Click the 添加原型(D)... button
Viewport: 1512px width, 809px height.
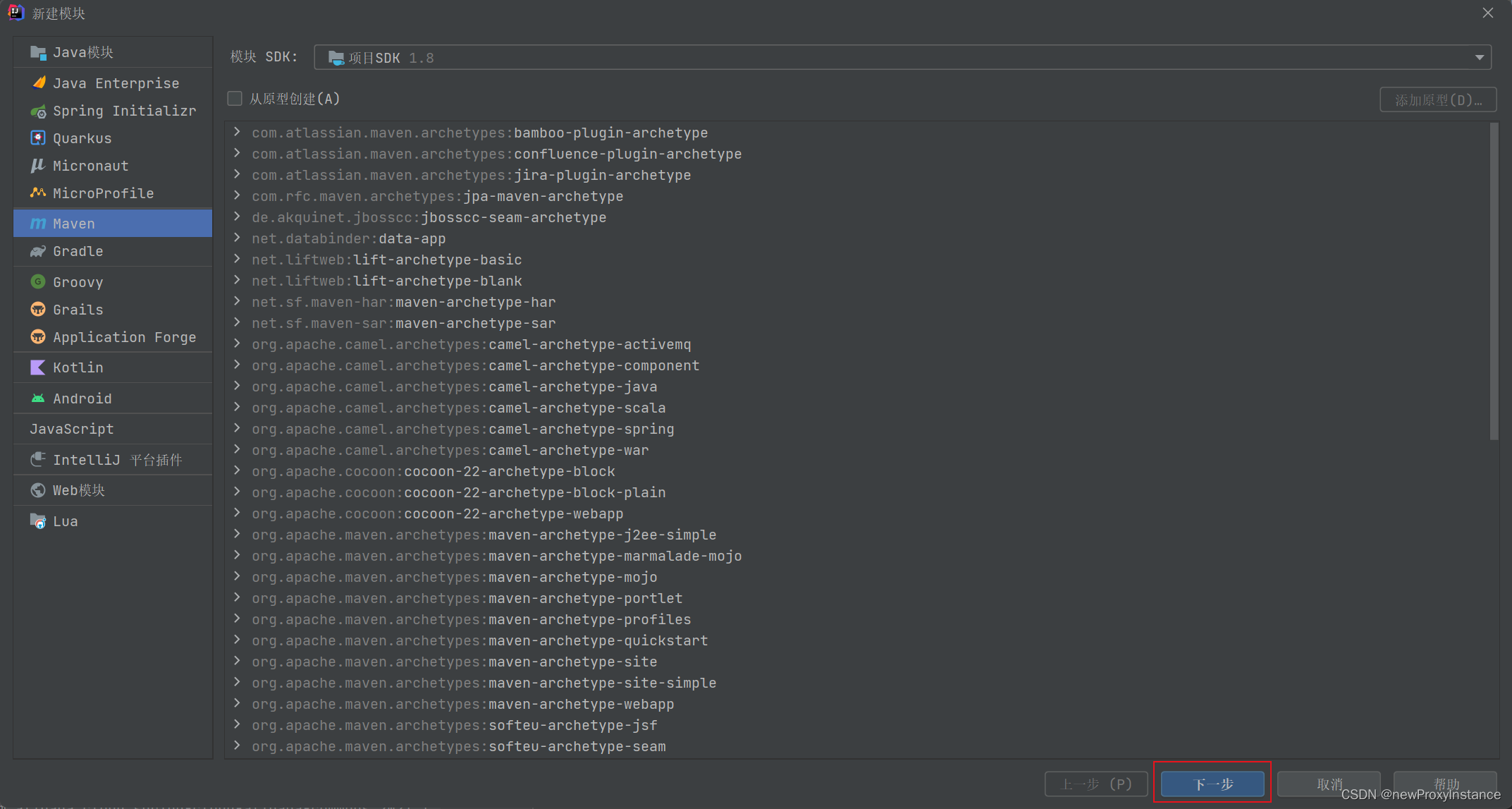point(1438,100)
